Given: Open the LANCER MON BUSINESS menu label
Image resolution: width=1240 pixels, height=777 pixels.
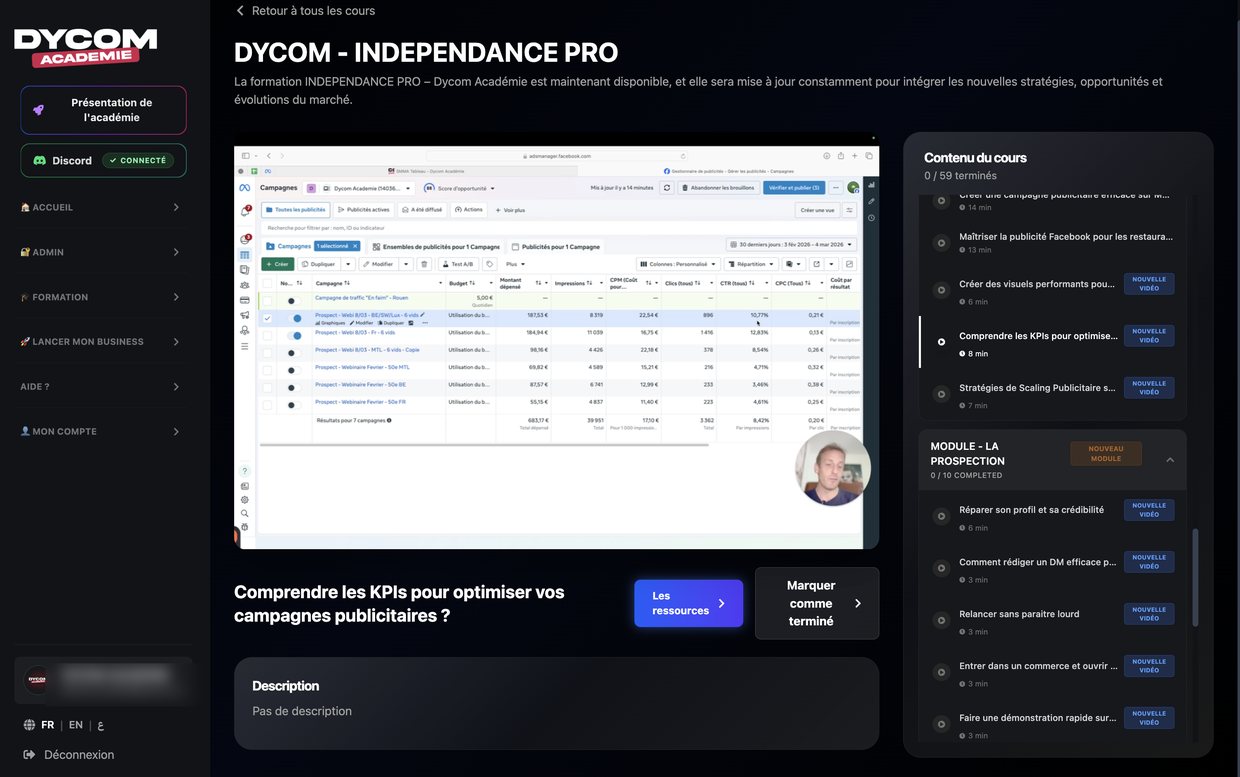Looking at the screenshot, I should click(88, 342).
